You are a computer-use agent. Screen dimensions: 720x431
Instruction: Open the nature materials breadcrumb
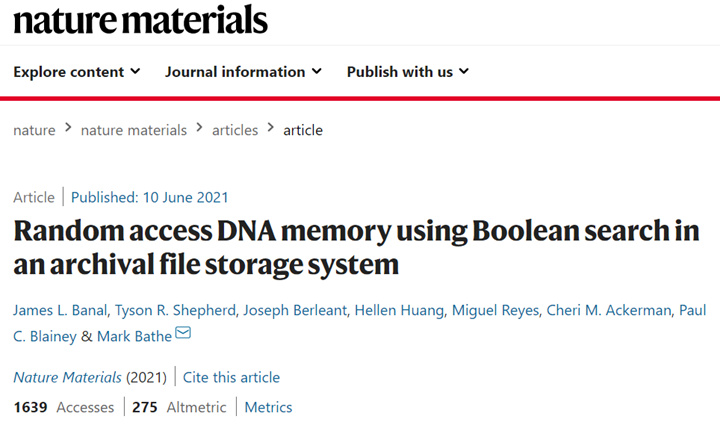pyautogui.click(x=133, y=130)
